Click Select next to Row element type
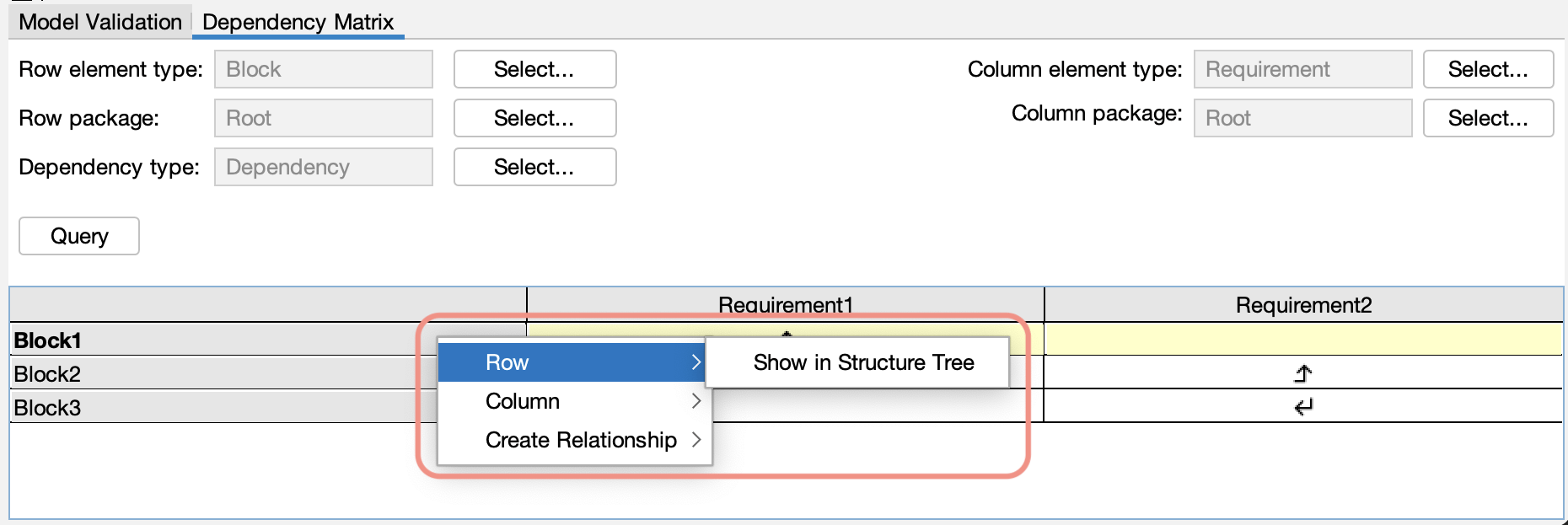This screenshot has height=525, width=1568. pyautogui.click(x=534, y=69)
